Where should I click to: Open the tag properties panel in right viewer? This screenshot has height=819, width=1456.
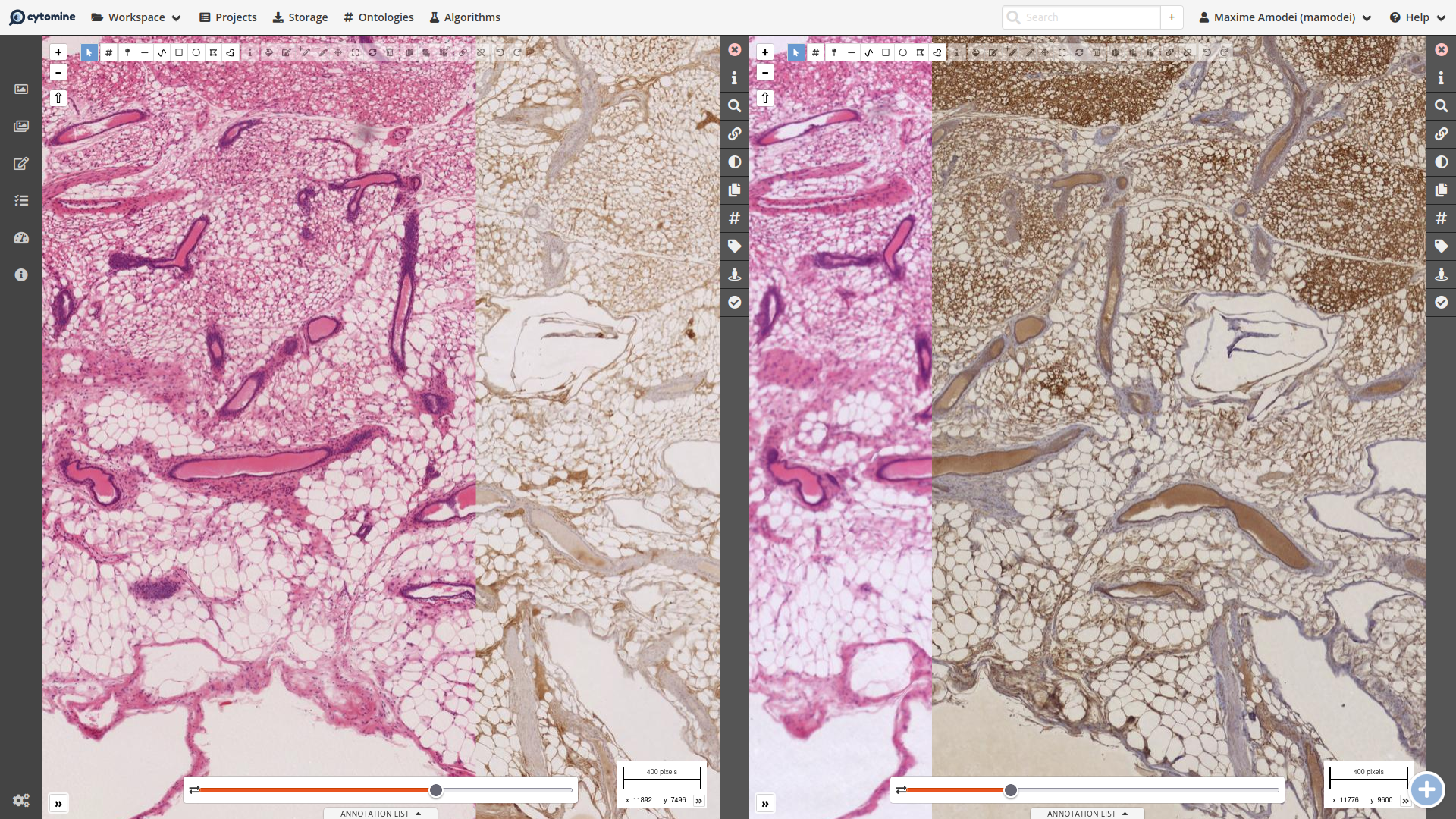tap(1441, 246)
